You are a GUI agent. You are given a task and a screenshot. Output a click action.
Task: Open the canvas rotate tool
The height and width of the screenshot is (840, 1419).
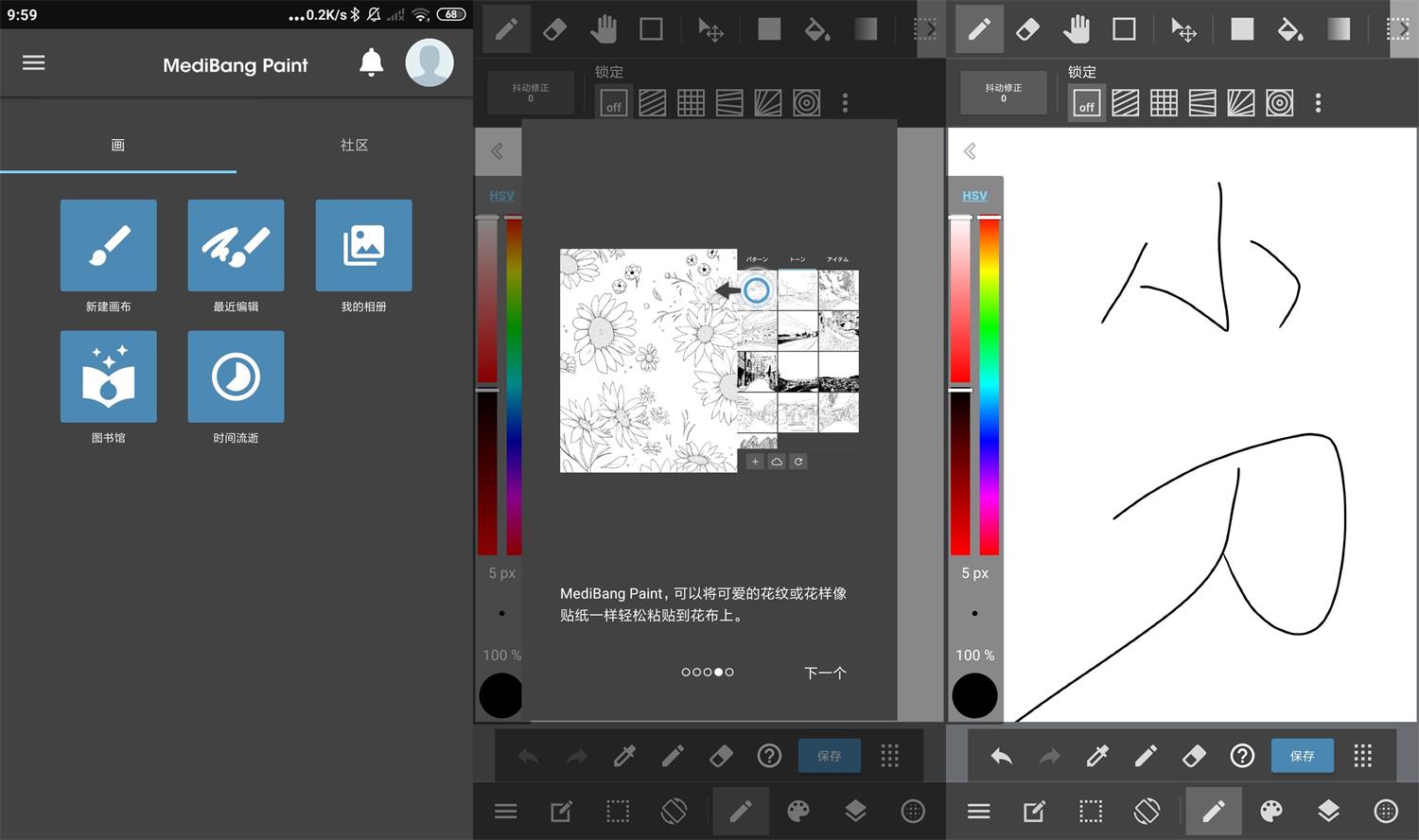pos(1147,811)
